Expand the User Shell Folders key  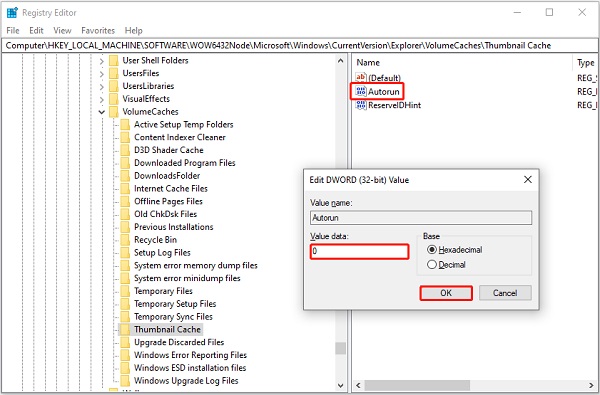(101, 61)
